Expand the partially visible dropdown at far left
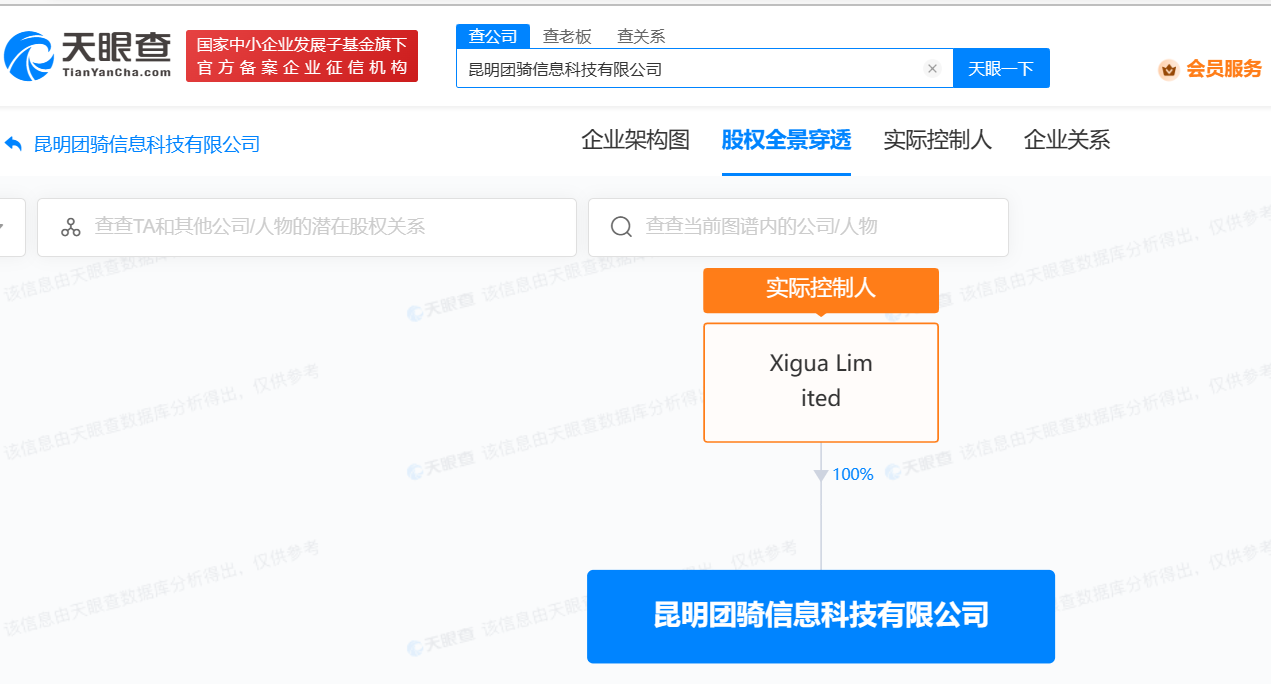Screen dimensions: 1271x684 (x=6, y=227)
